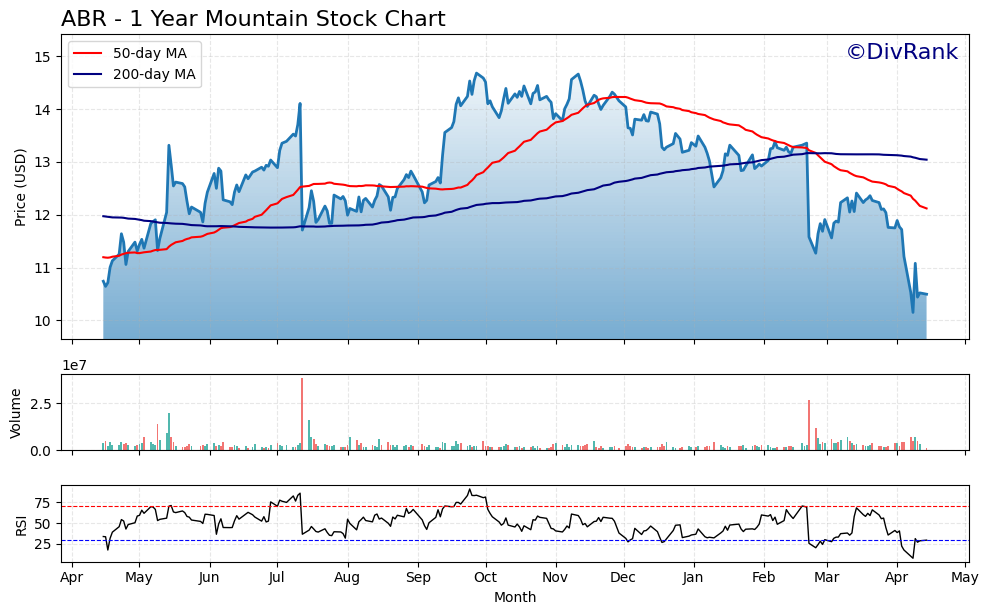Click the price axis tick "15"

[42, 57]
